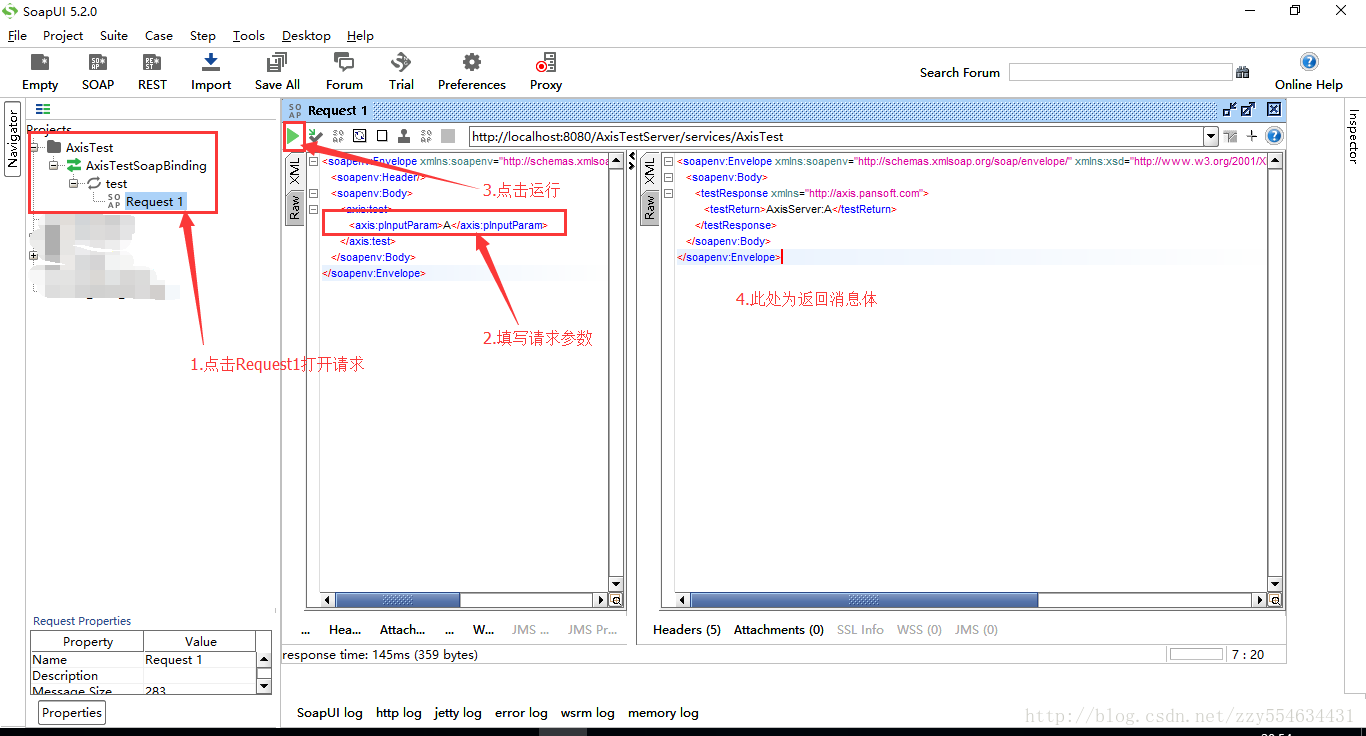Select Request 1 in the tree
The image size is (1366, 736).
click(x=154, y=201)
